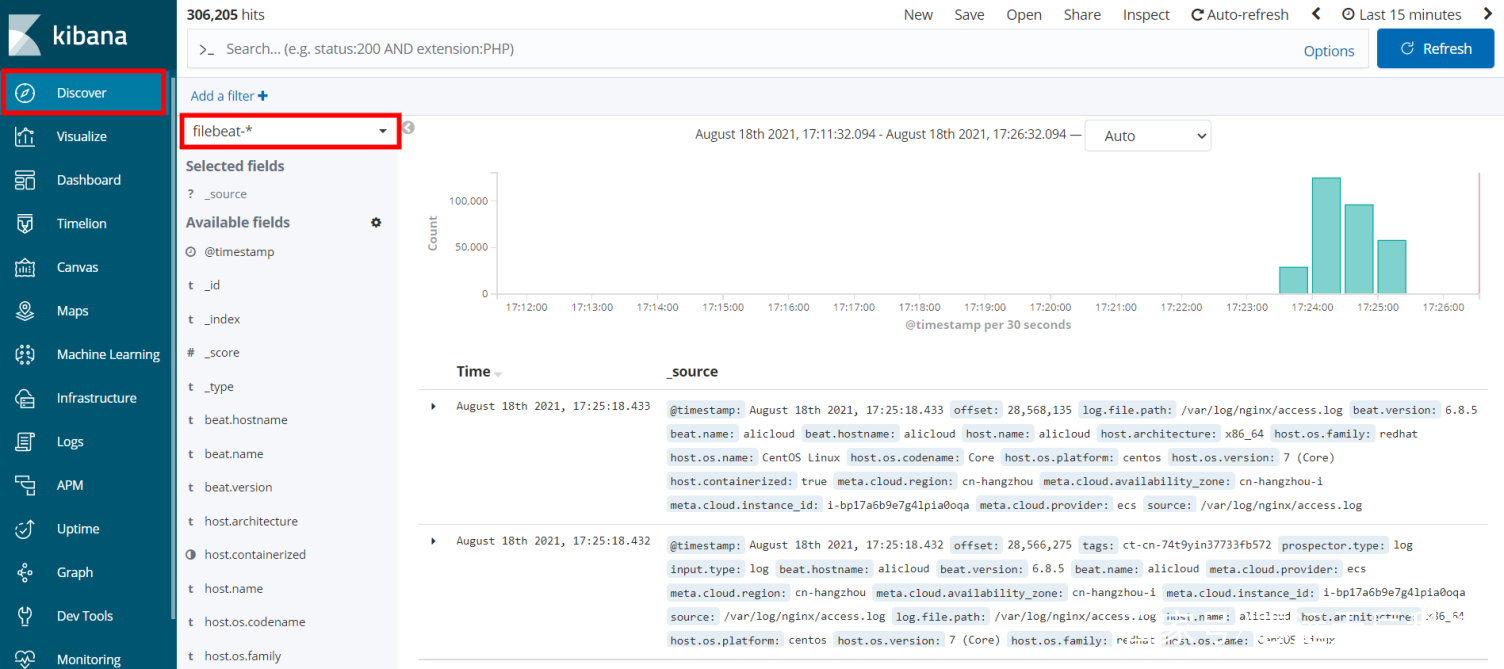Open the Auto interval dropdown

click(x=1147, y=136)
